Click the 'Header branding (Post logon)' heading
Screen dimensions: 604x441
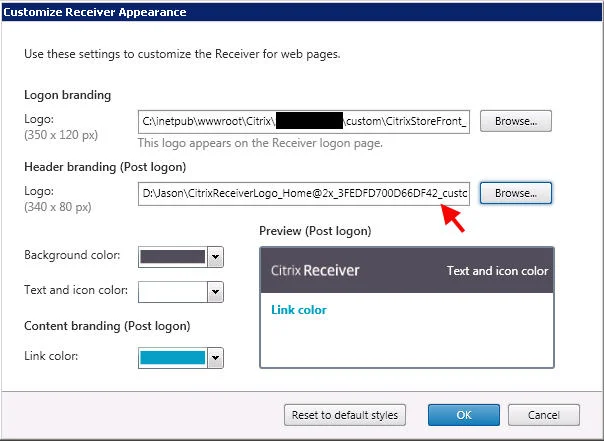coord(105,167)
